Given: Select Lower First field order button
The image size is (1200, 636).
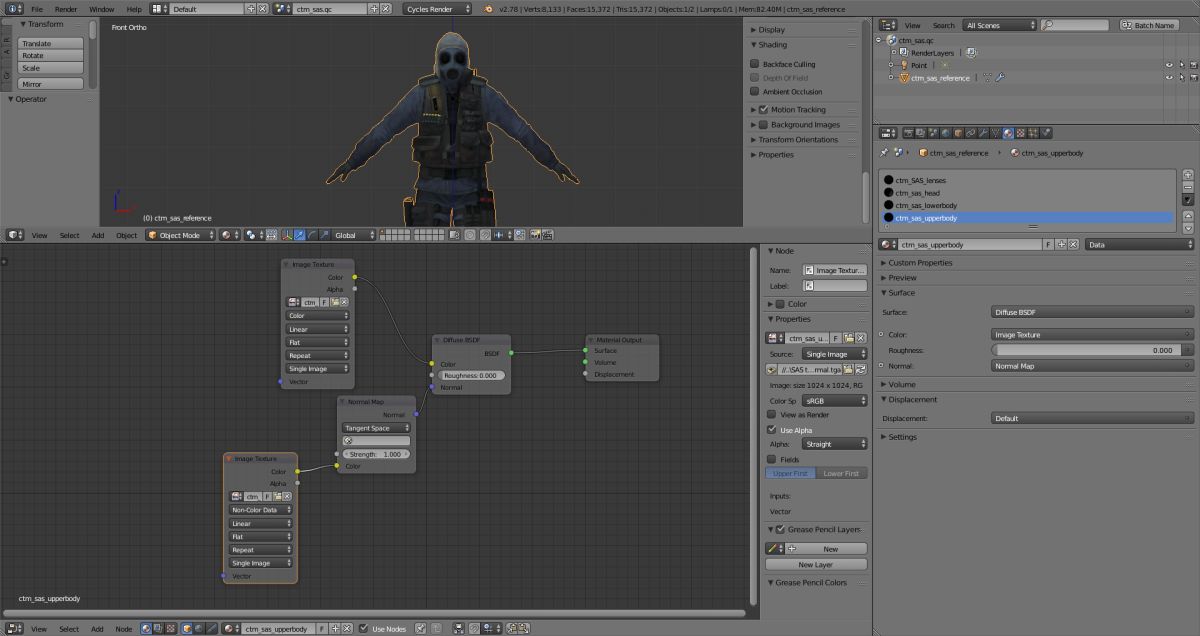Looking at the screenshot, I should point(842,473).
